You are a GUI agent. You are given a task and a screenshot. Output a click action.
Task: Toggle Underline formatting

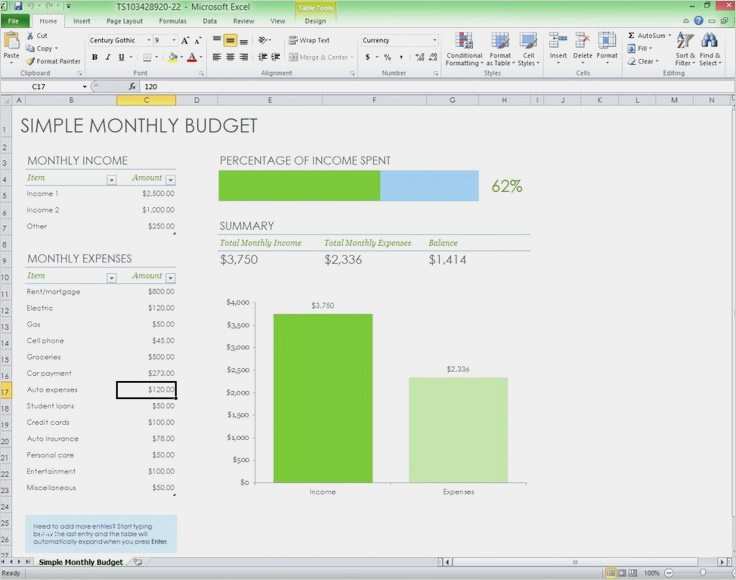(121, 57)
